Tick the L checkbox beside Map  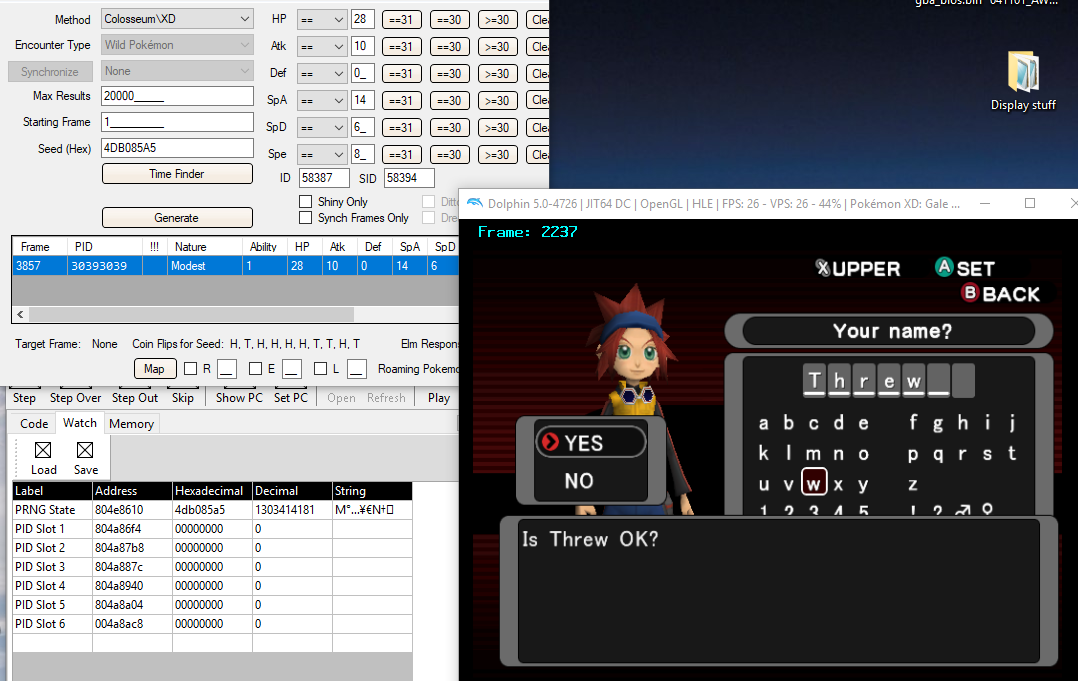click(x=320, y=369)
